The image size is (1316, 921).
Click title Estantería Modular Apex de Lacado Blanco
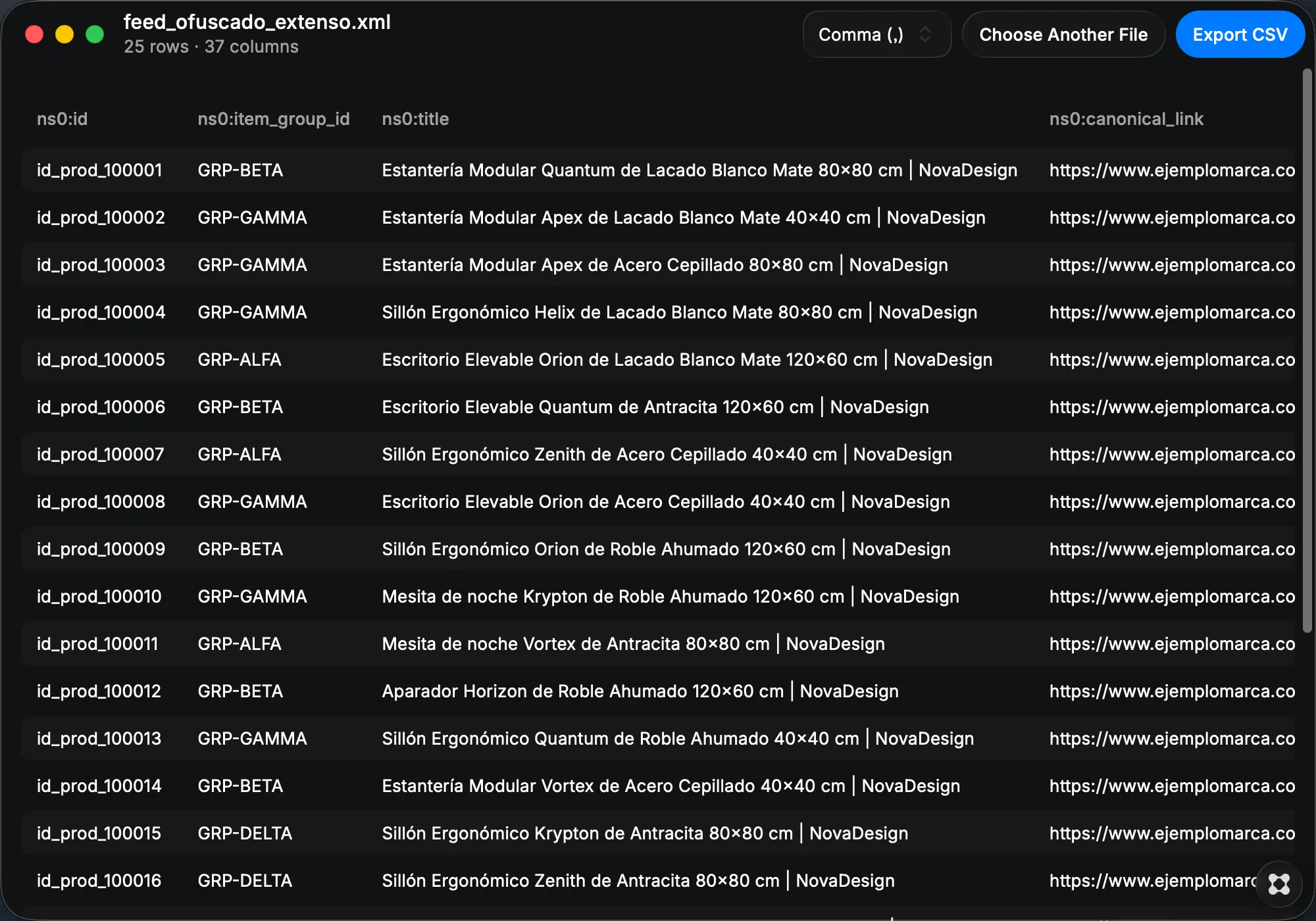pyautogui.click(x=684, y=218)
